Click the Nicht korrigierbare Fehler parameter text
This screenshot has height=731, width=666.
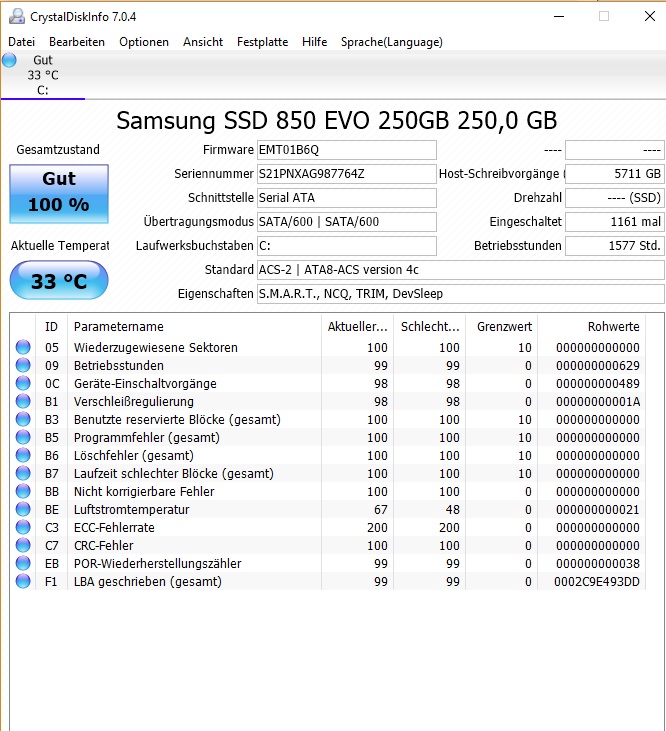pos(144,491)
